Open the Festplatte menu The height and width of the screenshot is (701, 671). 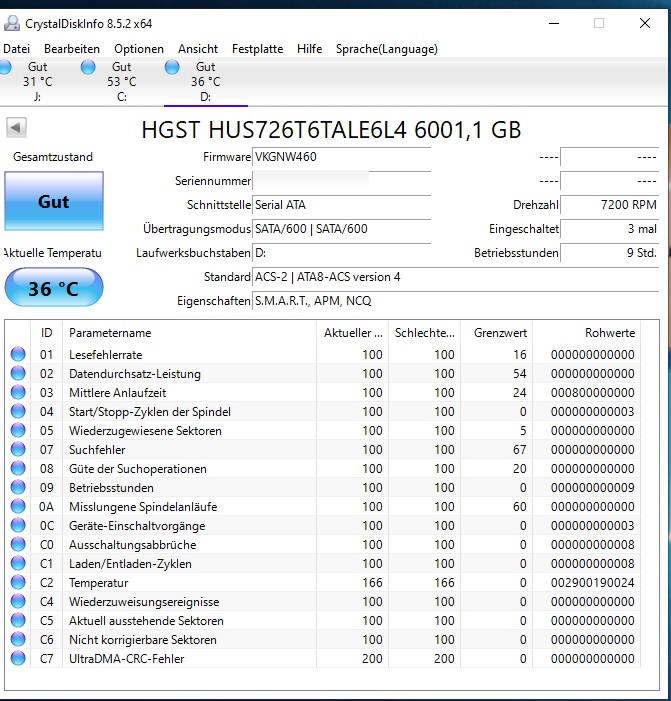[x=257, y=49]
